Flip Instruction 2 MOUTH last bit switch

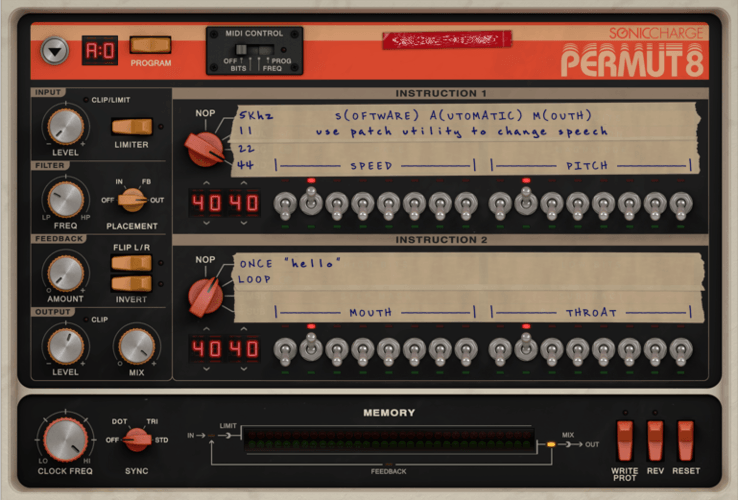466,351
